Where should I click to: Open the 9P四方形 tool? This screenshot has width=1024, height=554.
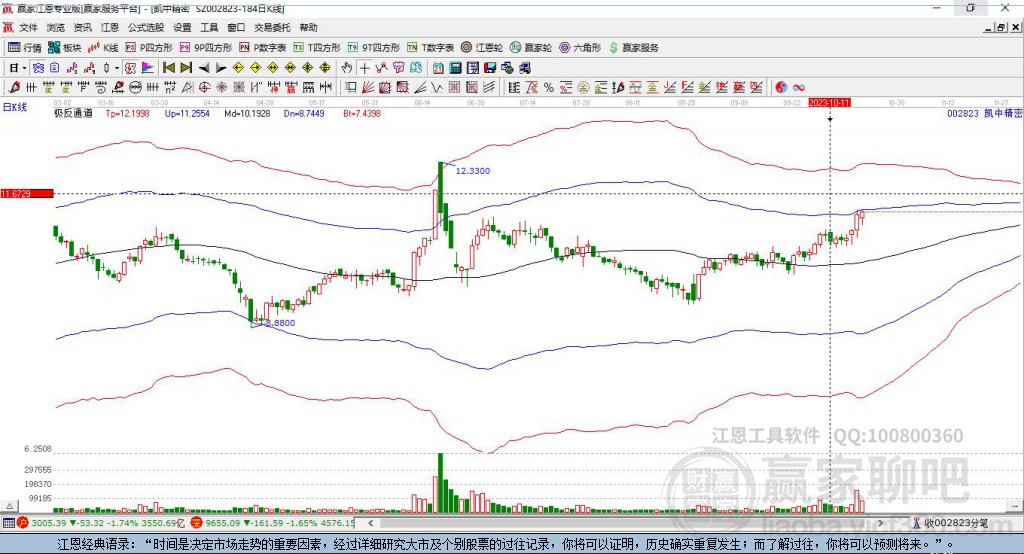coord(205,48)
